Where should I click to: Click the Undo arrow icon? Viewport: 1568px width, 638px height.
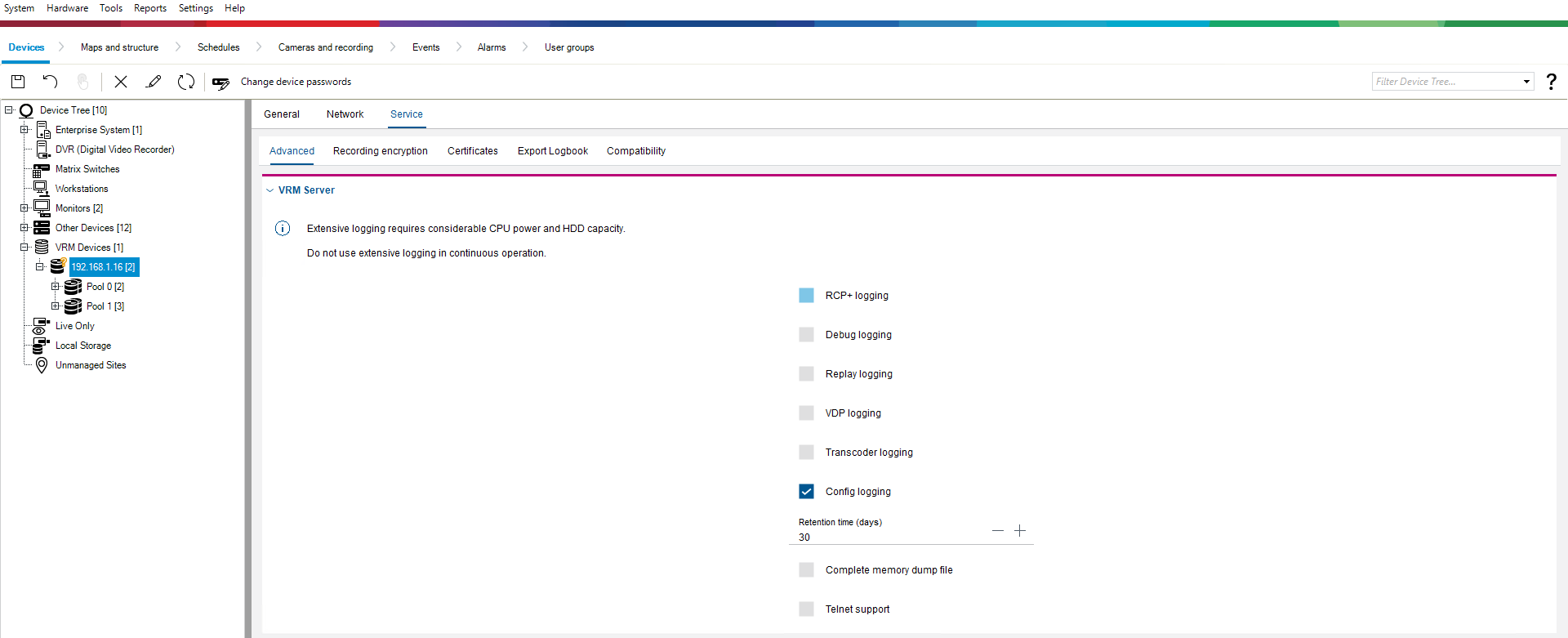(50, 82)
